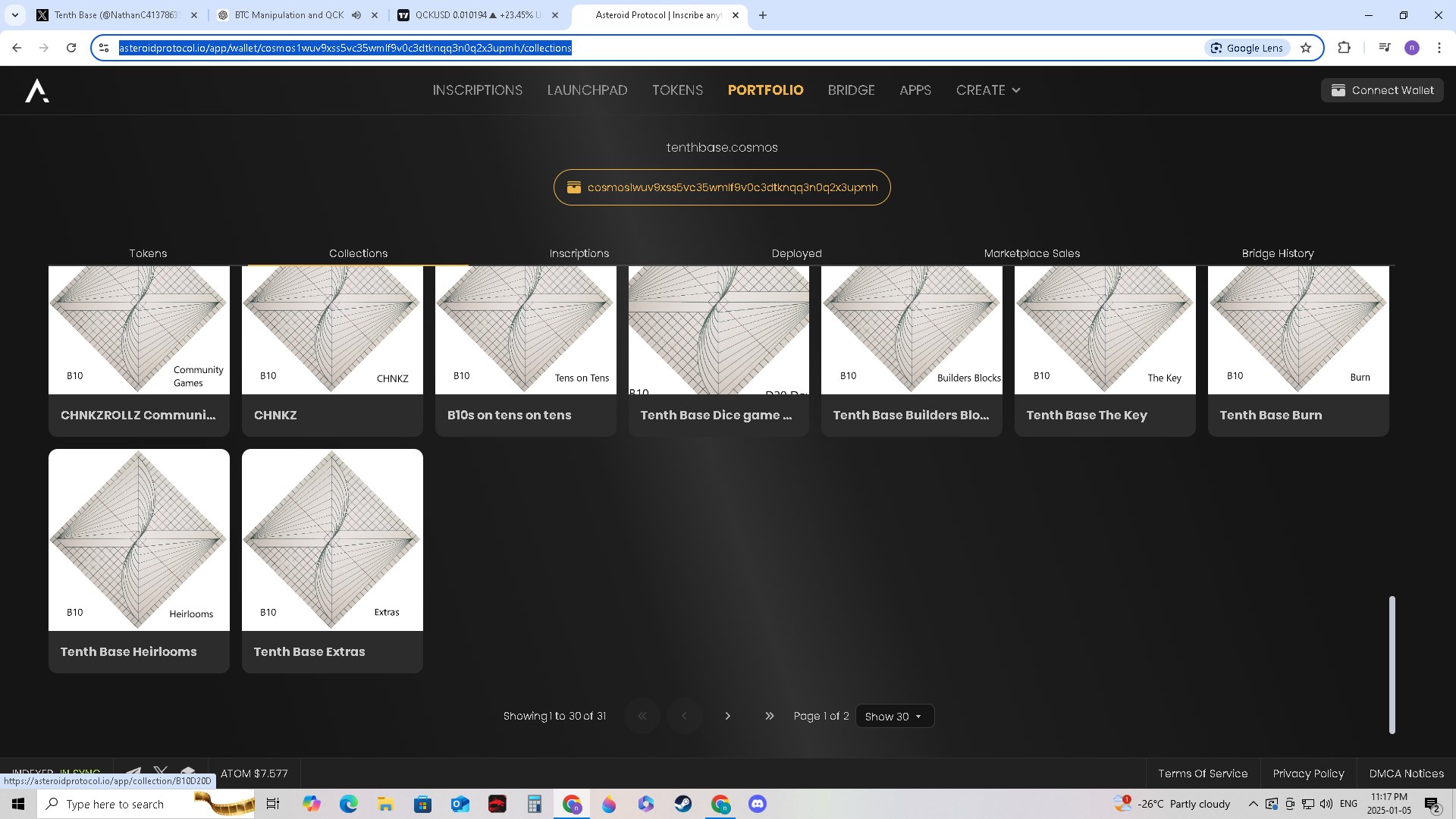Open the browser extensions puzzle icon

1344,48
